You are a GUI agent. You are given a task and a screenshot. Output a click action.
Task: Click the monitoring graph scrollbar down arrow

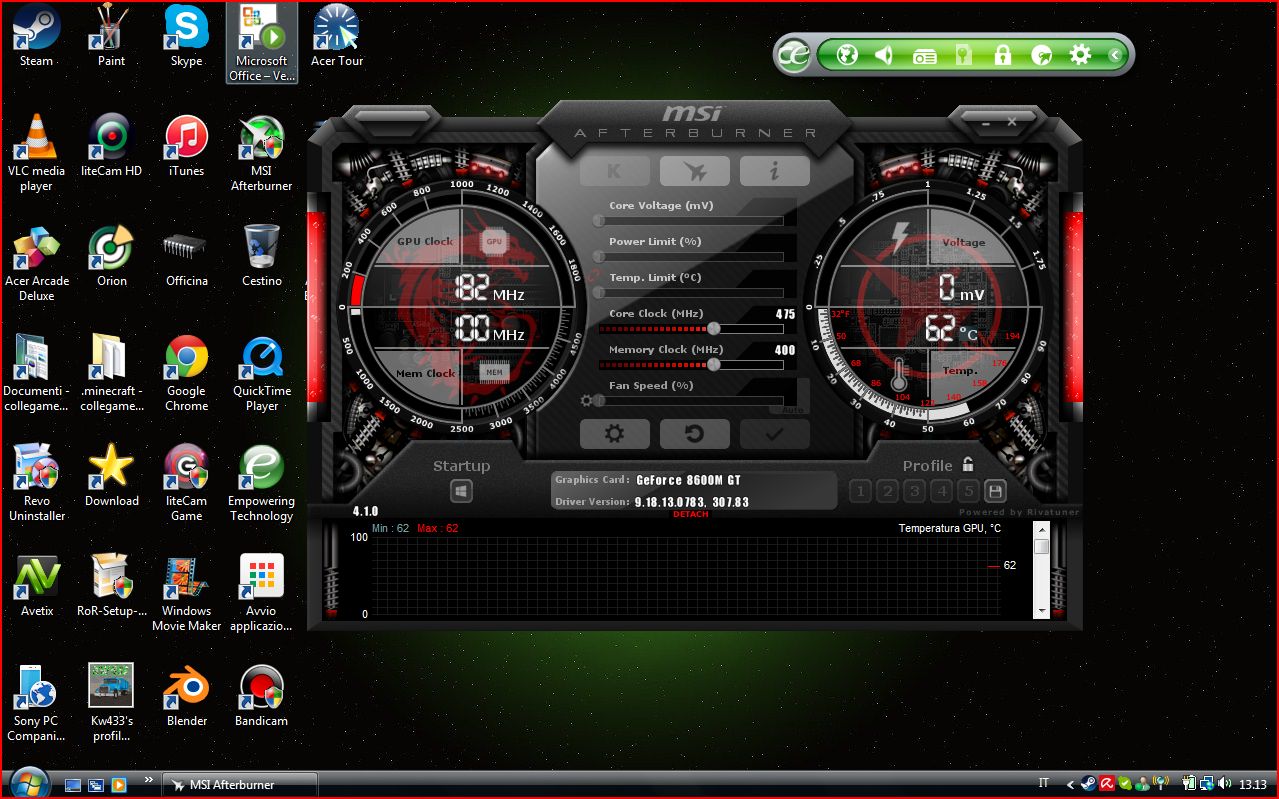coord(1041,611)
